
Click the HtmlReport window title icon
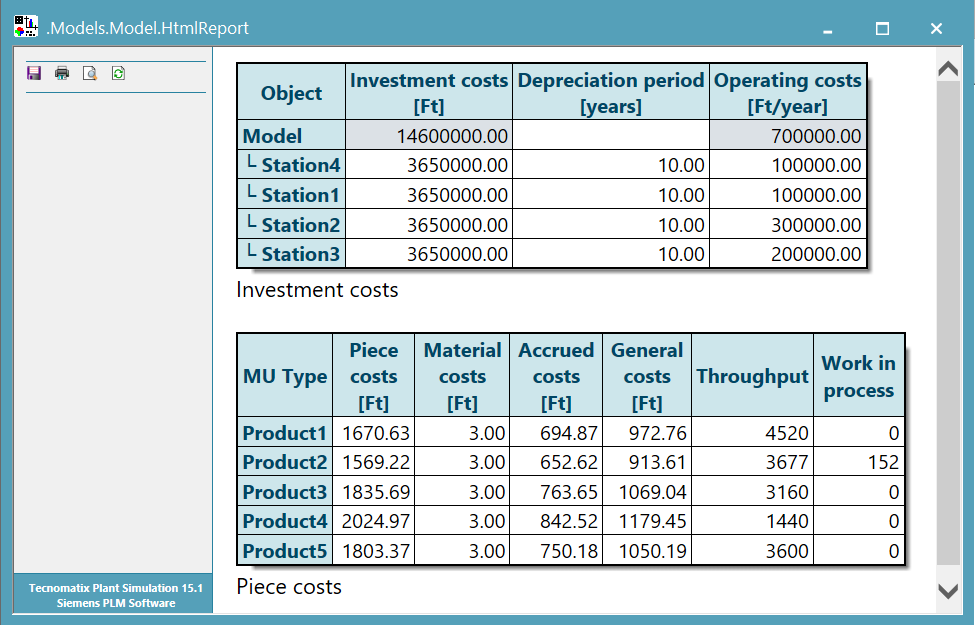coord(26,28)
